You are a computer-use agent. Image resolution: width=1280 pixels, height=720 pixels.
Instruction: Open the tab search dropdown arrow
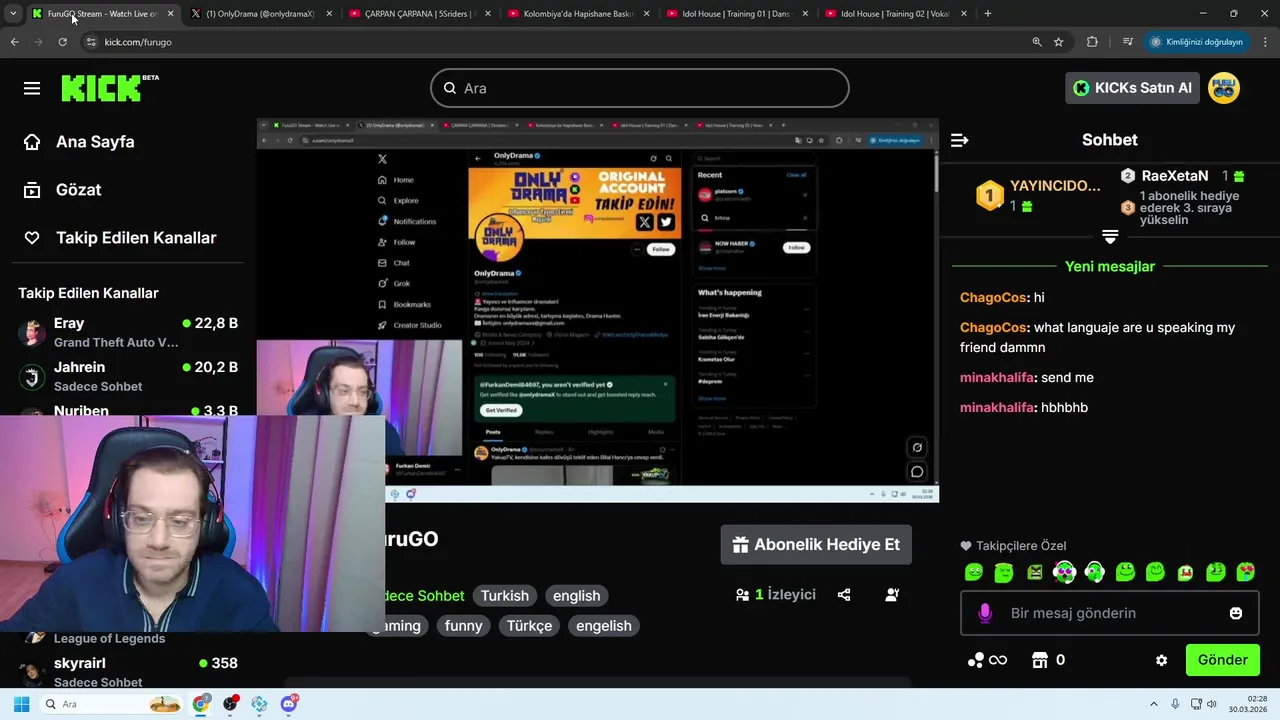coord(12,14)
